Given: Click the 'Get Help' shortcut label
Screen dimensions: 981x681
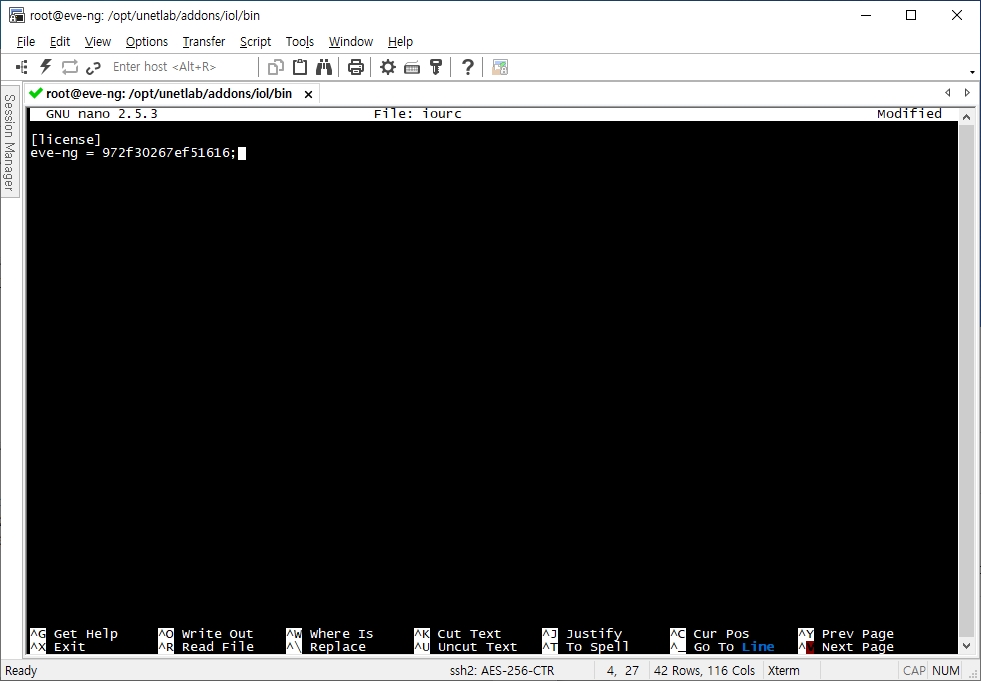Looking at the screenshot, I should point(86,634).
